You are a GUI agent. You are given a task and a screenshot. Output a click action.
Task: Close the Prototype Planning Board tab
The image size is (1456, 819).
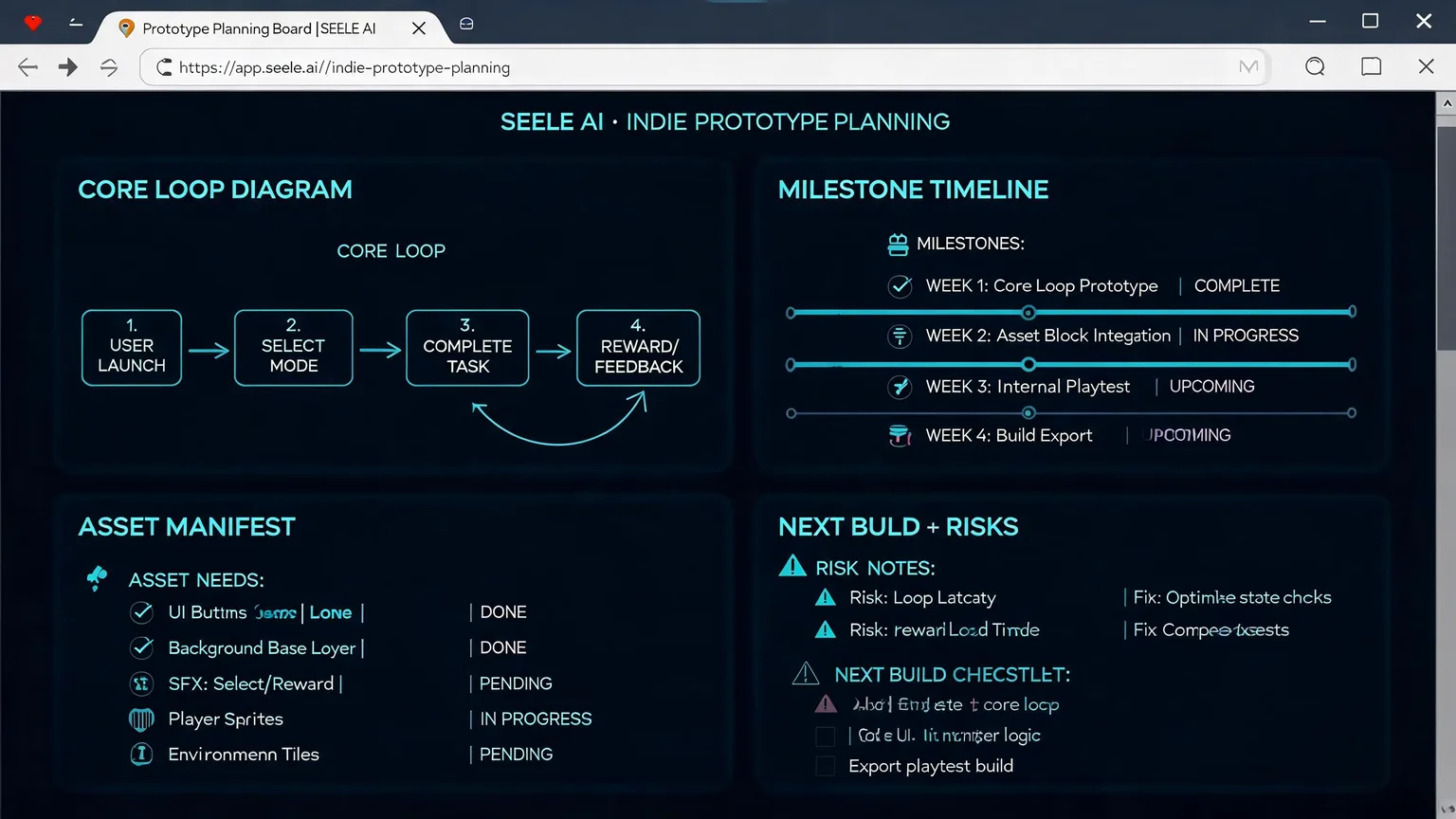click(418, 28)
